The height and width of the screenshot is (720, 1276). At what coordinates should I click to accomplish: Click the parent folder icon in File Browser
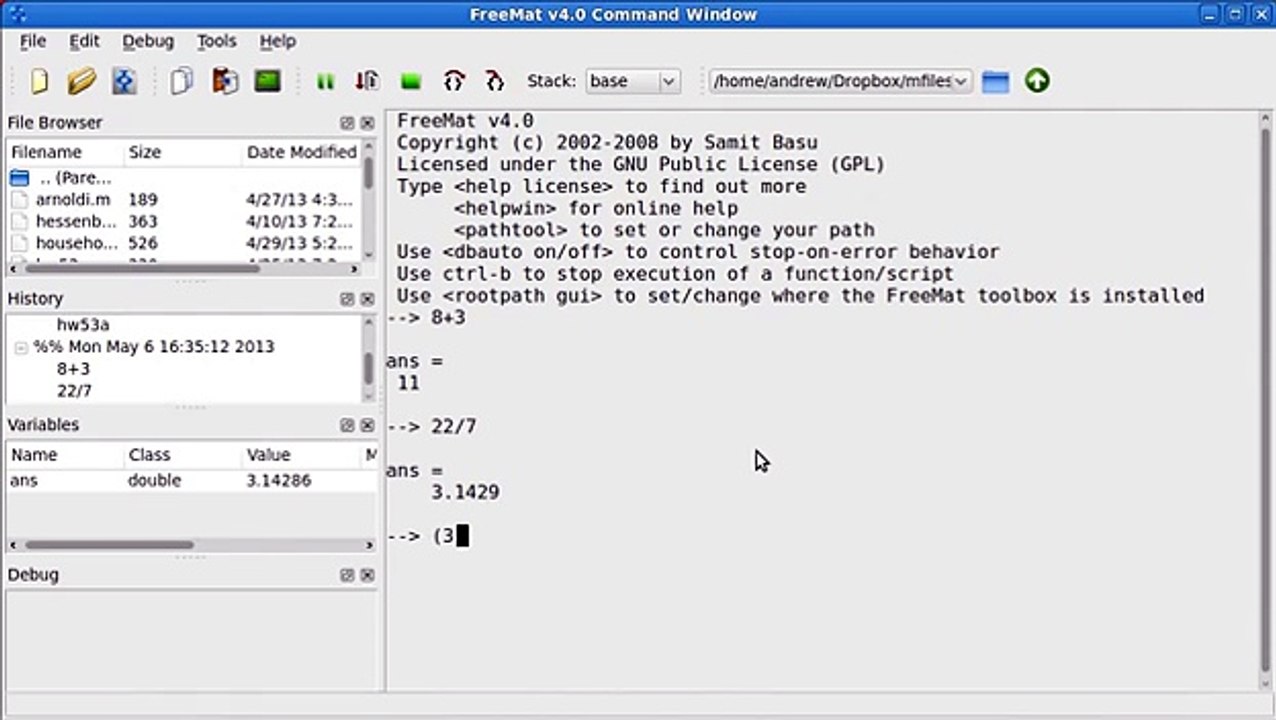tap(20, 178)
